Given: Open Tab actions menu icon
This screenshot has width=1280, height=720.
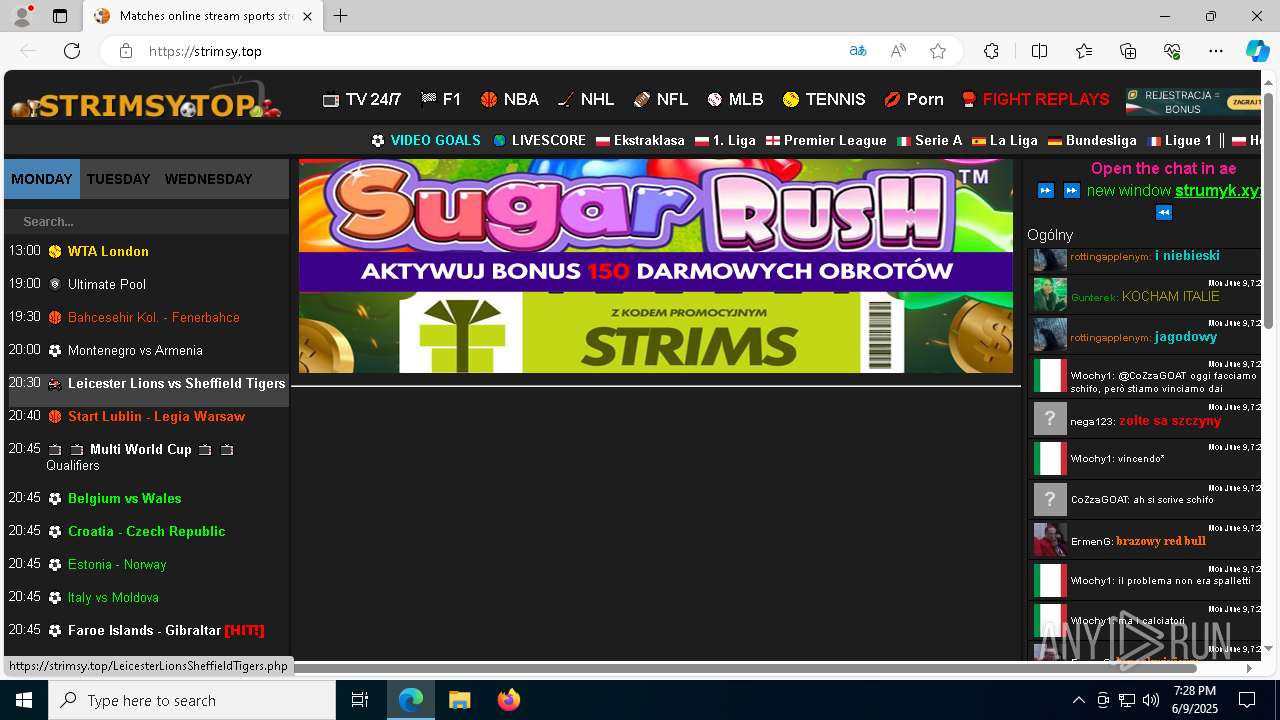Looking at the screenshot, I should 60,16.
